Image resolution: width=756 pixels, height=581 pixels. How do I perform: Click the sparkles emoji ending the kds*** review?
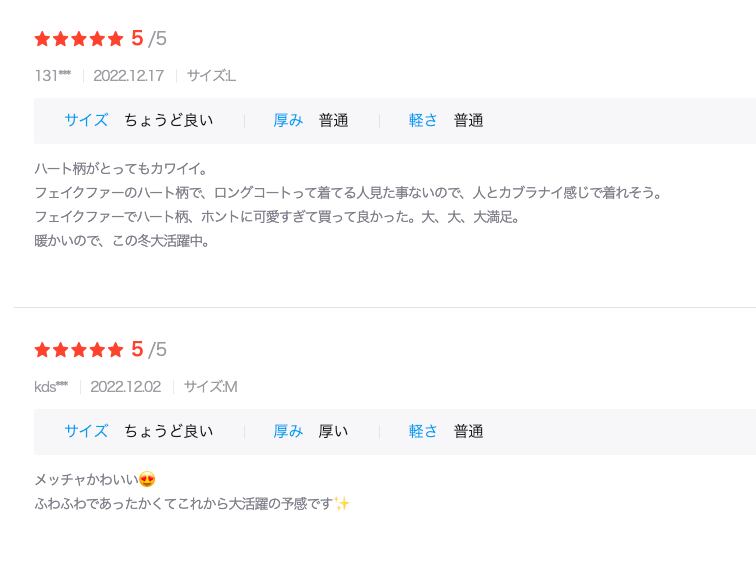pyautogui.click(x=342, y=504)
